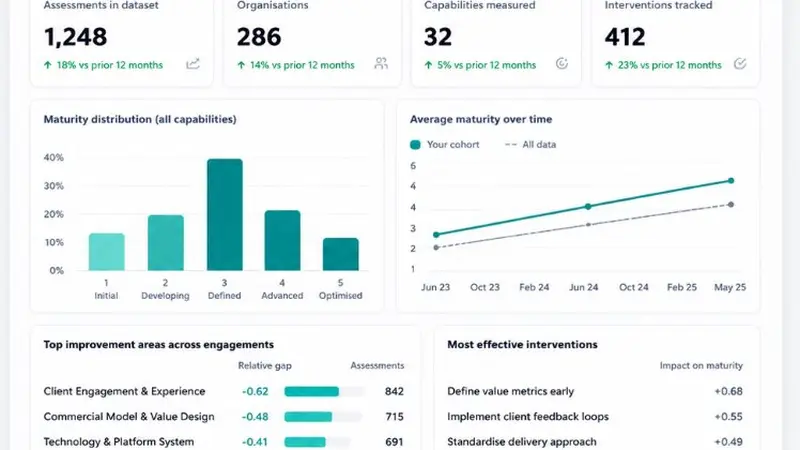Screen dimensions: 800x450
Task: Click Your cohort Jun 23 data point
Action: (x=436, y=235)
